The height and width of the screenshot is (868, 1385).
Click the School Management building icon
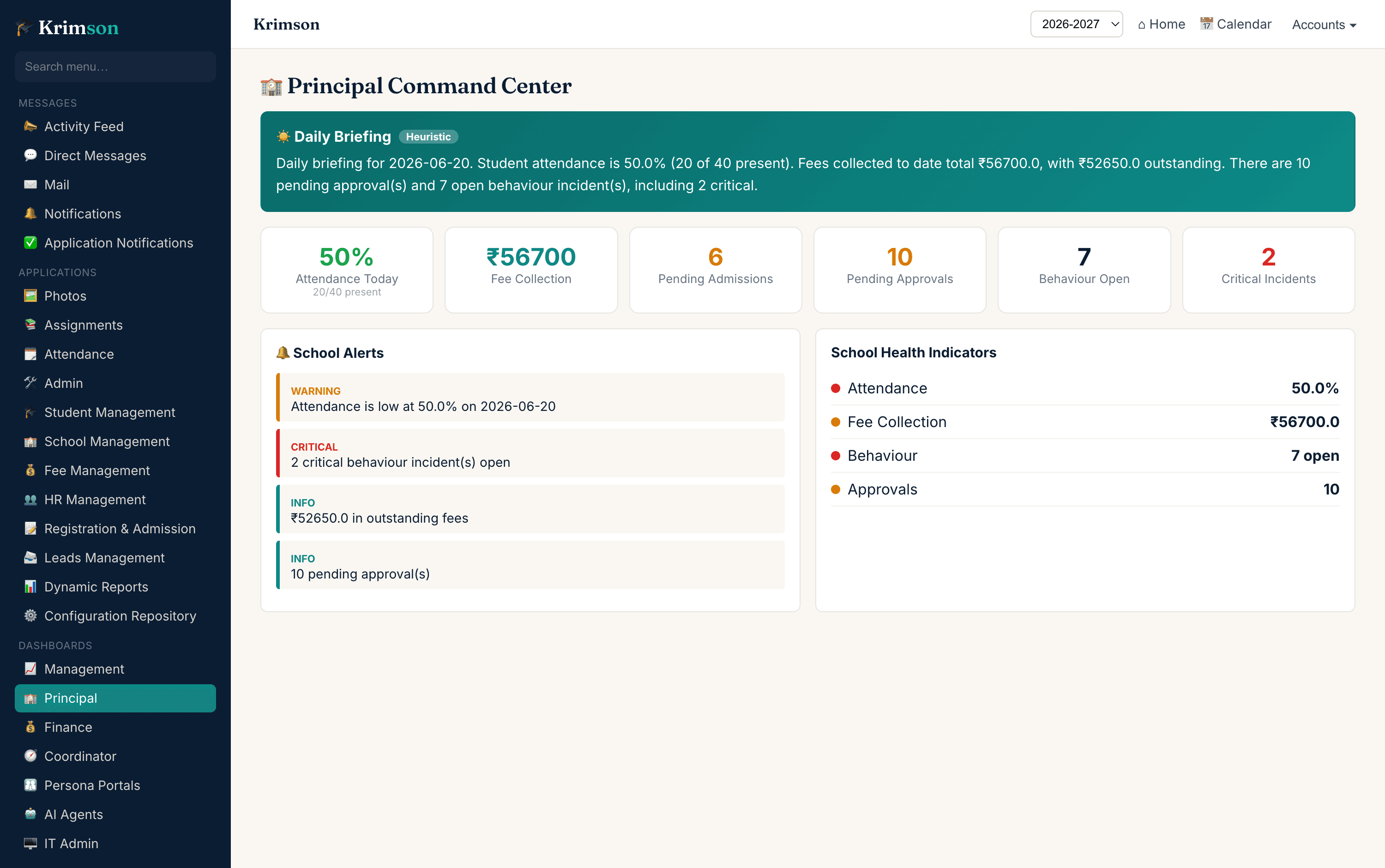[30, 441]
